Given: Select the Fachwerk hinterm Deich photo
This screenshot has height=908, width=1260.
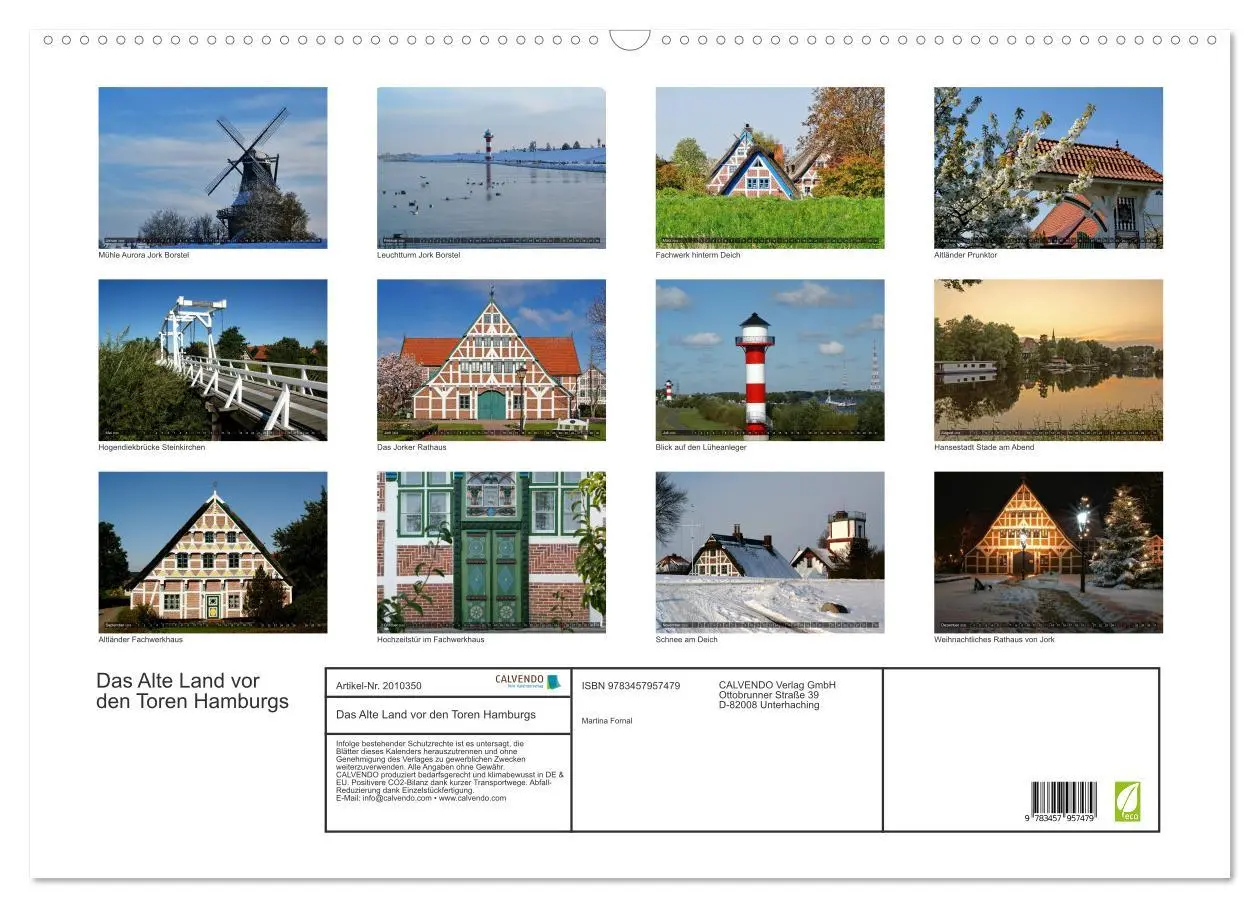Looking at the screenshot, I should click(x=770, y=167).
